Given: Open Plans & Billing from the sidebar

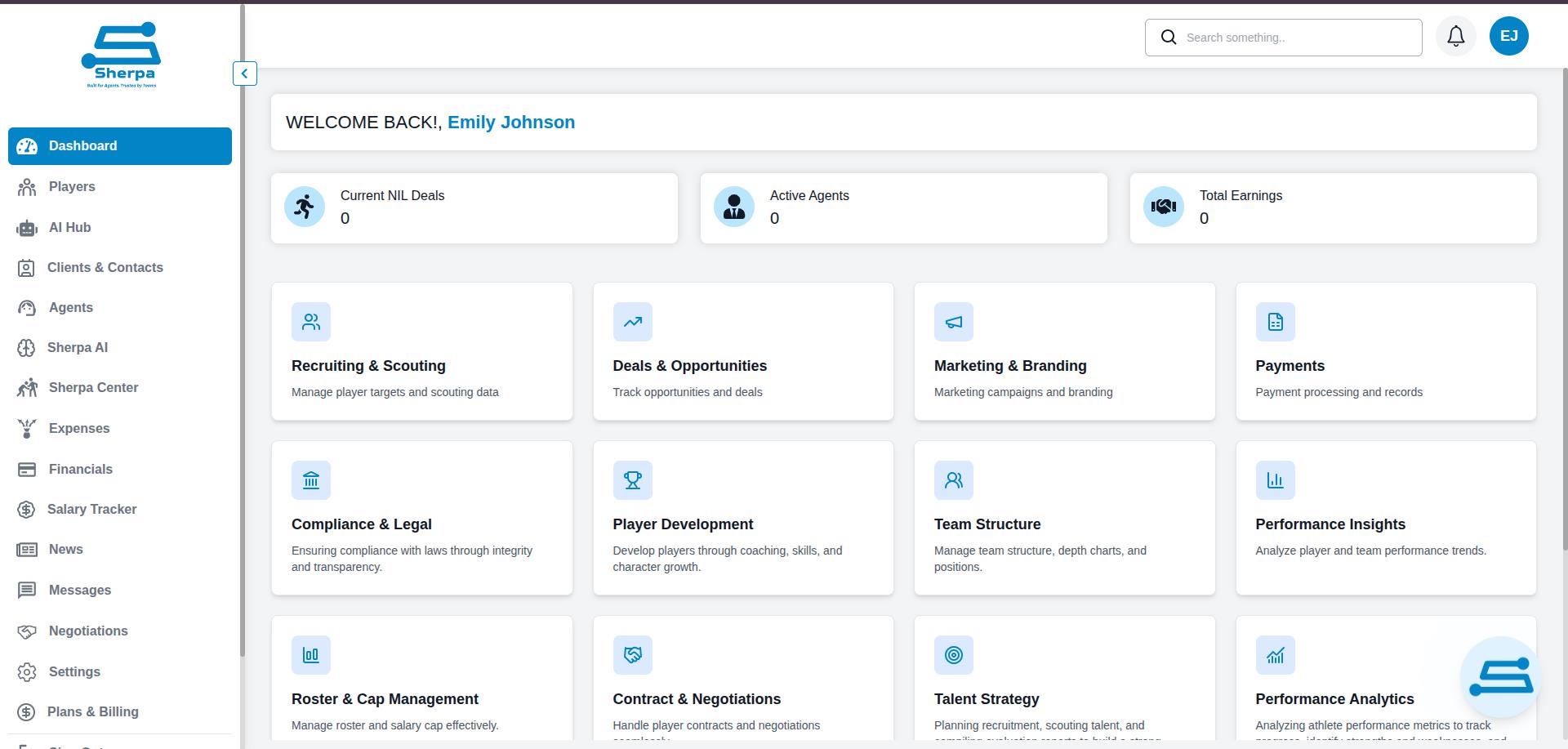Looking at the screenshot, I should 92,711.
